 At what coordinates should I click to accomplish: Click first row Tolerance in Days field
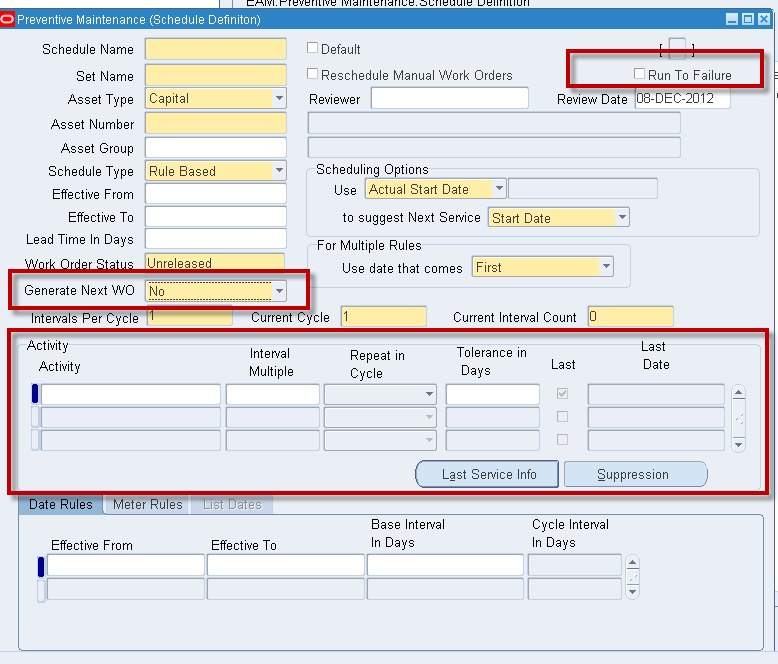point(493,394)
